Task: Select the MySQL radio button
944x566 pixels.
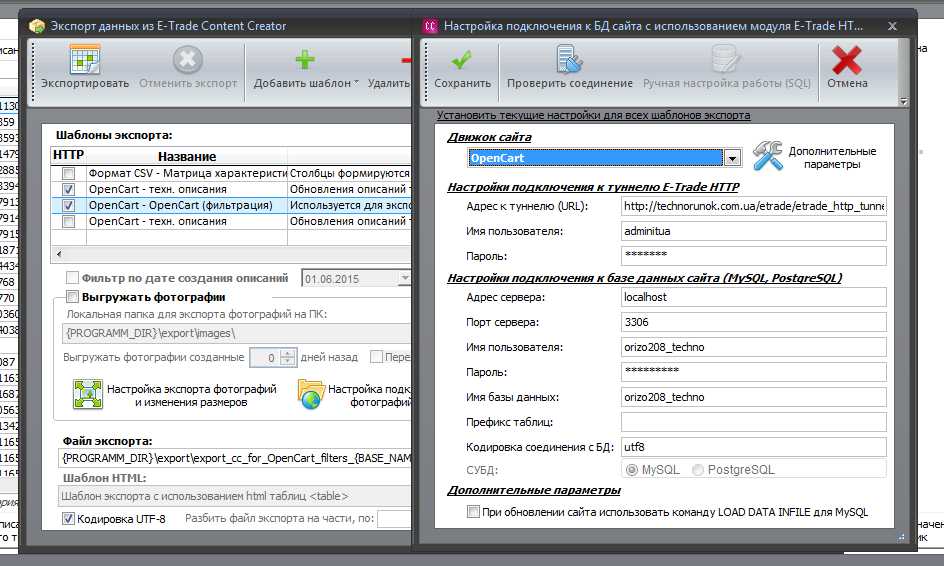Action: tap(632, 470)
